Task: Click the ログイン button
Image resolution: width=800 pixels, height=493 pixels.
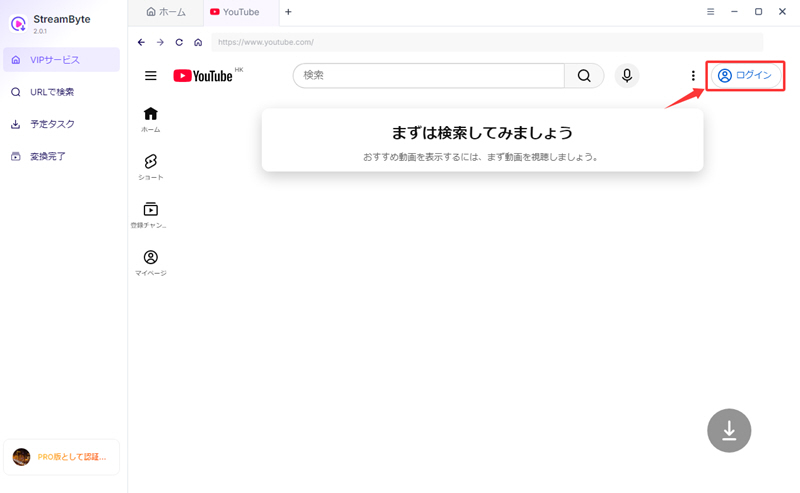Action: point(745,76)
